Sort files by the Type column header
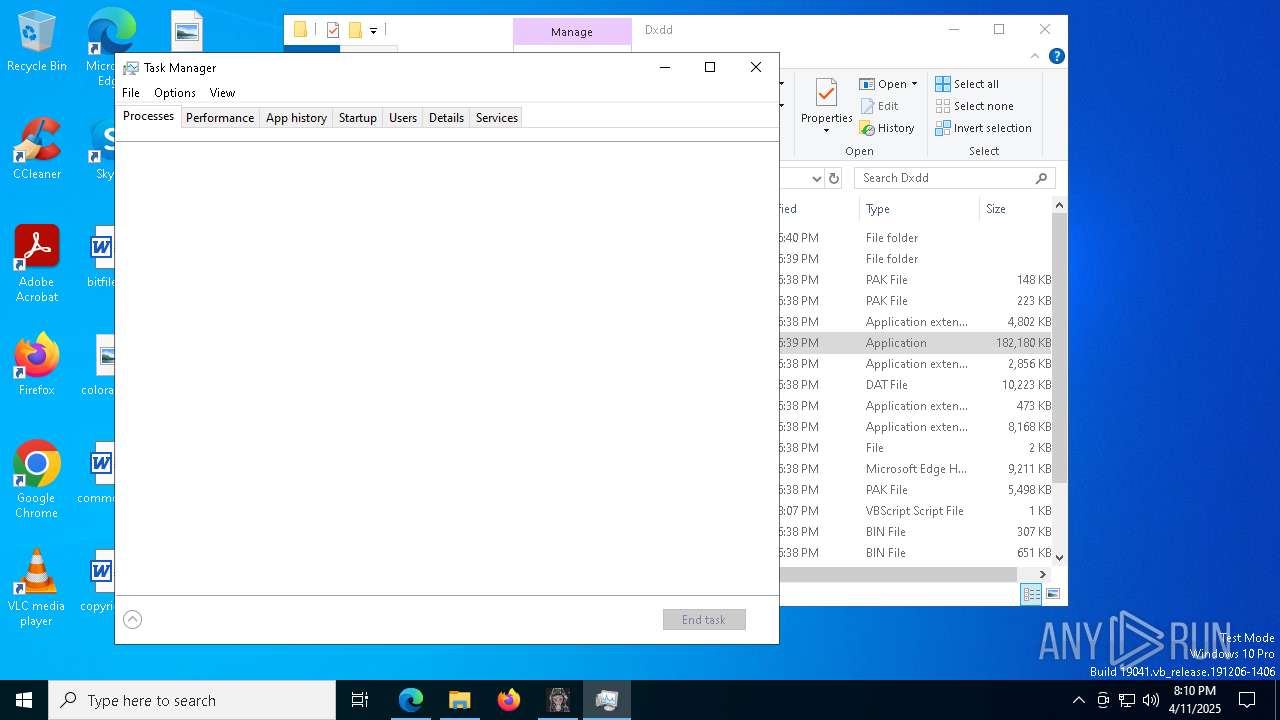1280x720 pixels. [919, 209]
